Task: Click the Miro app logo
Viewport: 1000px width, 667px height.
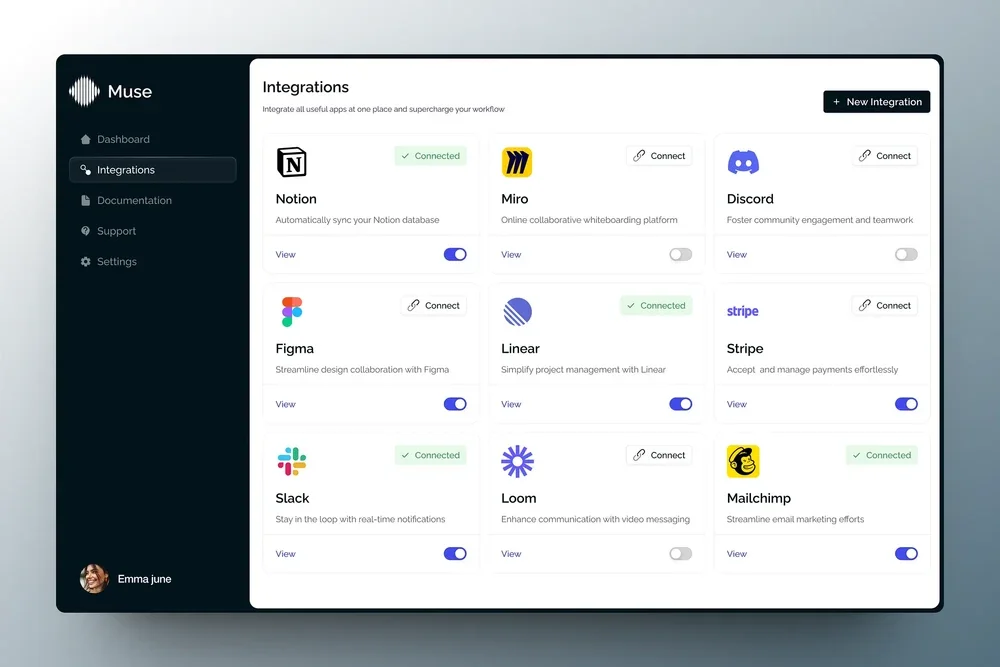Action: point(517,162)
